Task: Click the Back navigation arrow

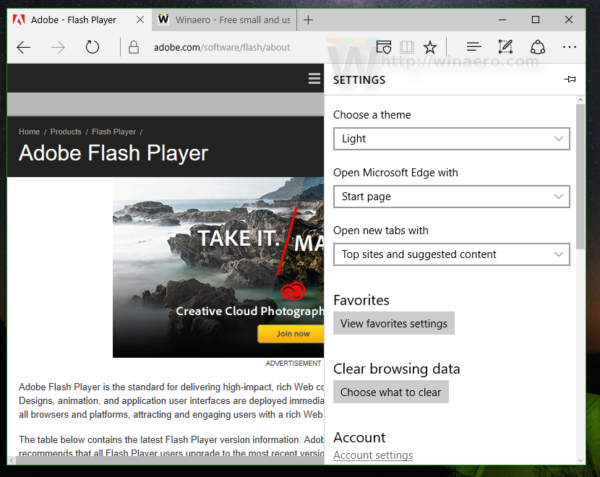Action: [x=24, y=47]
